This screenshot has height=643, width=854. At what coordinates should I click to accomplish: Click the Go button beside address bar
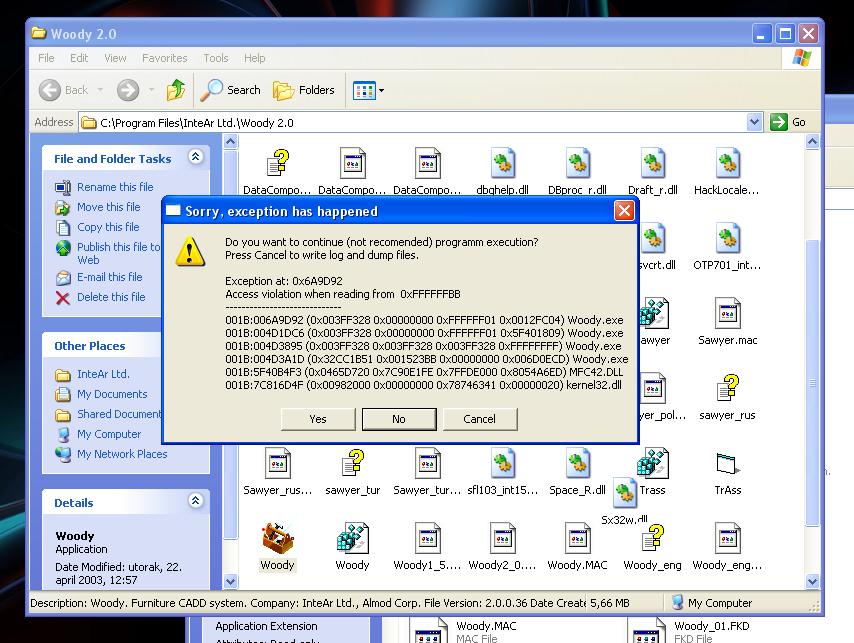(x=788, y=122)
